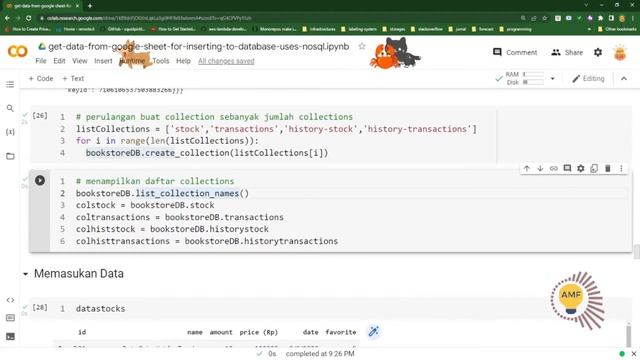The image size is (640, 360).
Task: Click the All changes saved link
Action: (226, 61)
